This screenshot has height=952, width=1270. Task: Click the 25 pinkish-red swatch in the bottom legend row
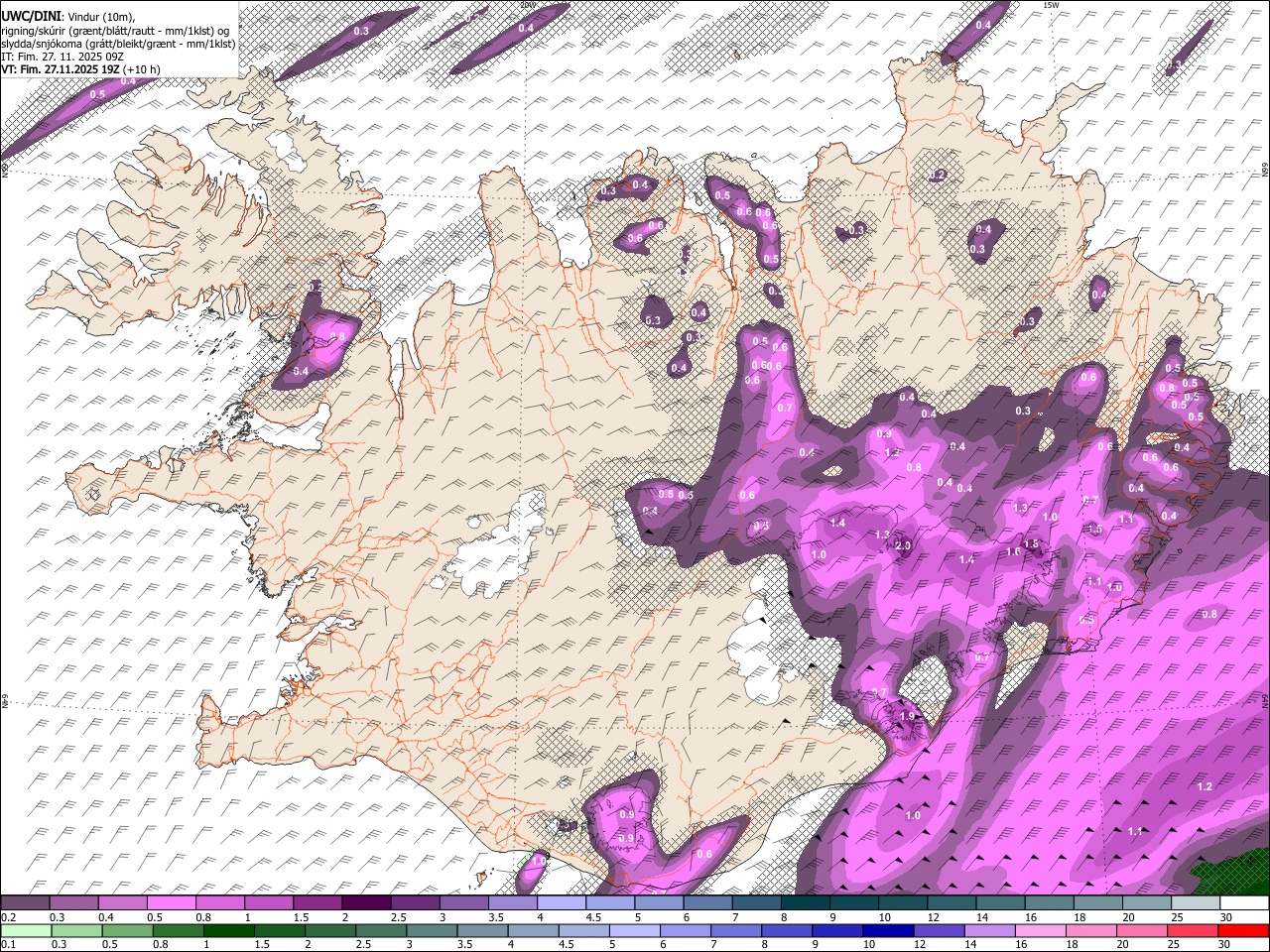tap(1194, 931)
